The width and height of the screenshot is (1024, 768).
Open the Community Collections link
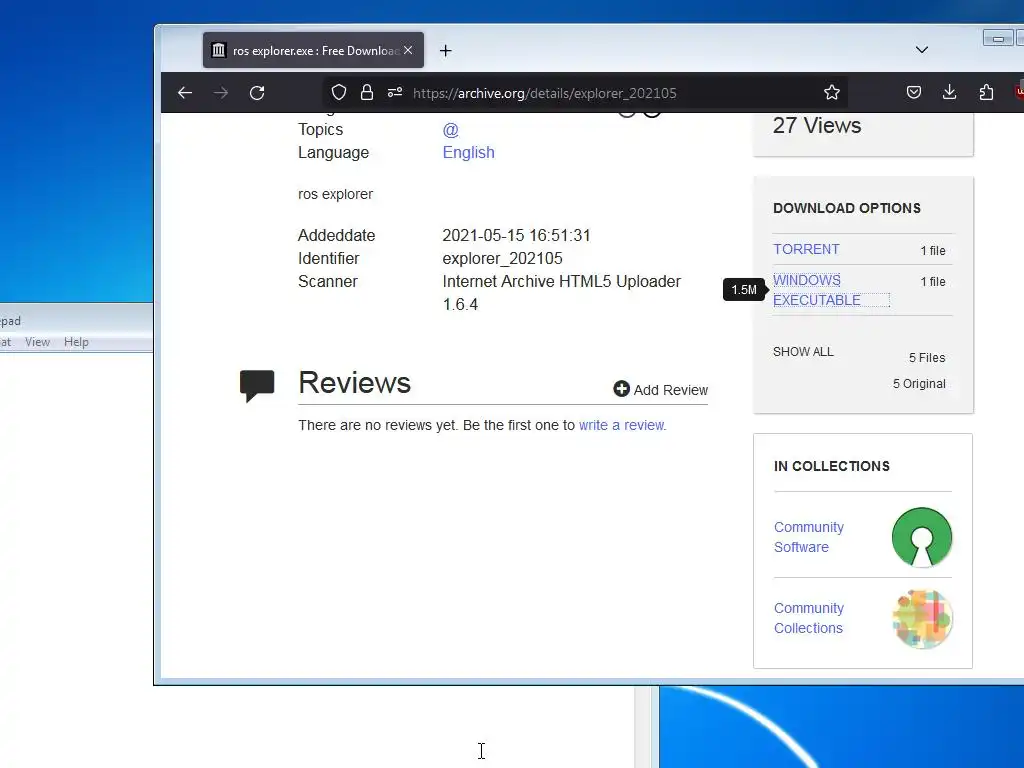coord(808,618)
